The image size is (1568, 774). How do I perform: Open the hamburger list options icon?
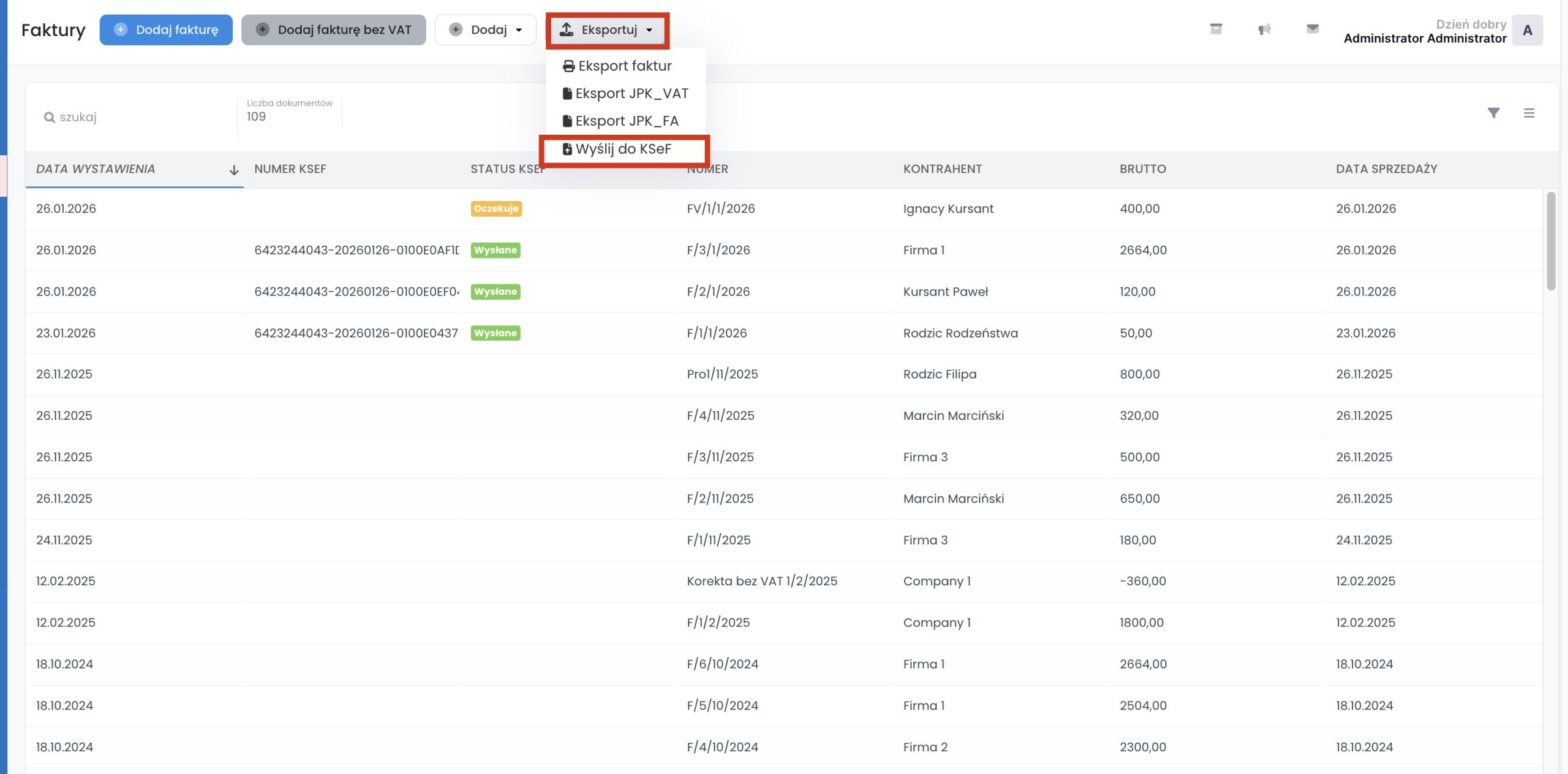click(1529, 113)
